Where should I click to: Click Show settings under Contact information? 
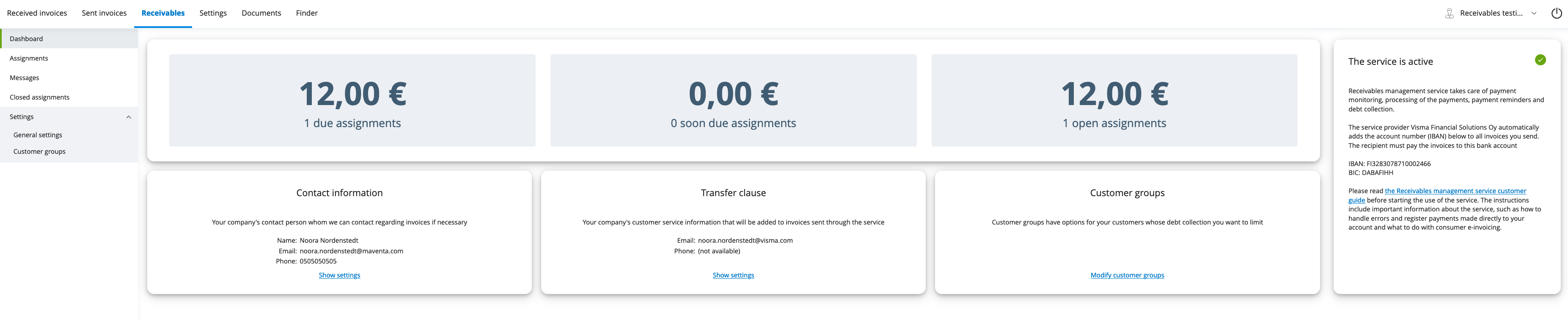pos(339,275)
